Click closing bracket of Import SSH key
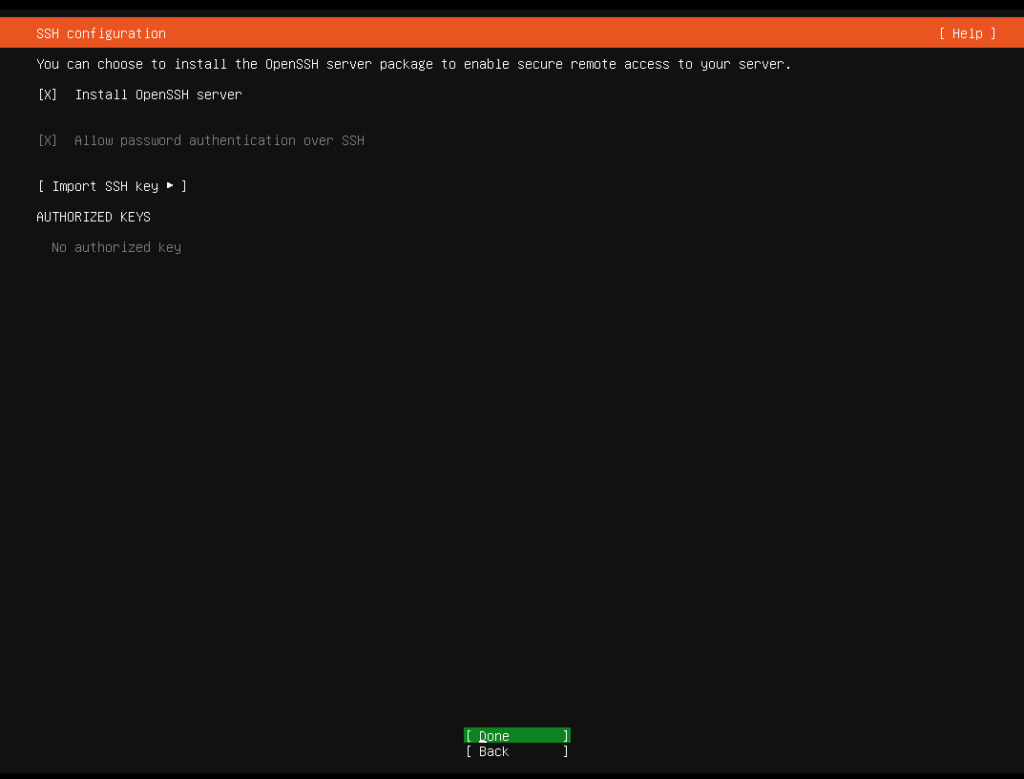Viewport: 1024px width, 779px height. tap(184, 186)
